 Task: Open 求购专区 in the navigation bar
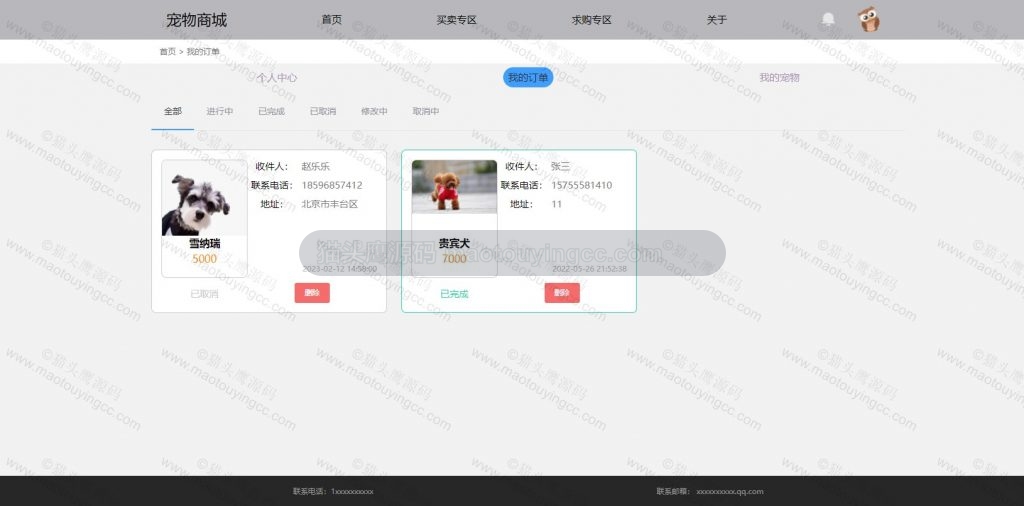coord(592,20)
